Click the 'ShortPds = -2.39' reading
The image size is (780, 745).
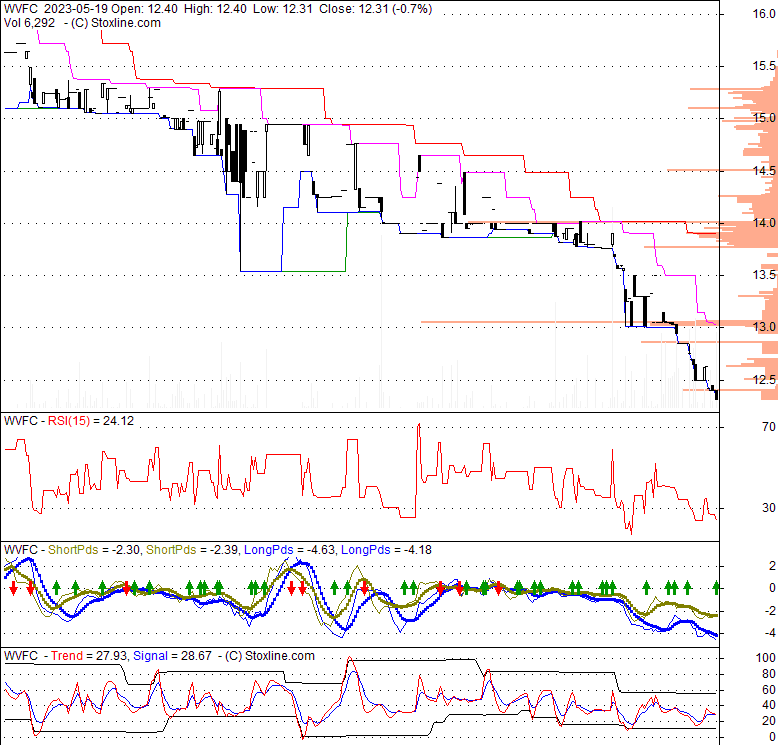[192, 550]
